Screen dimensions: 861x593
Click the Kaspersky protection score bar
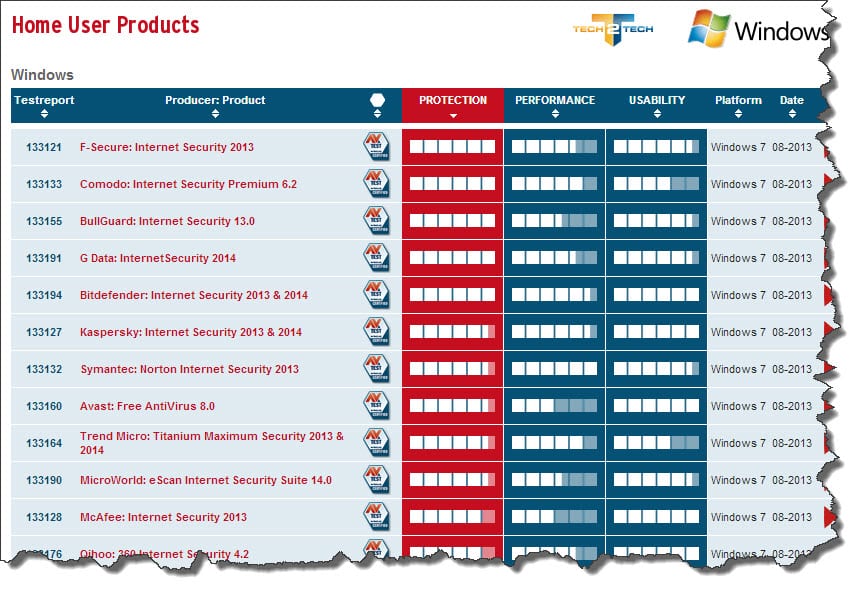[x=452, y=332]
